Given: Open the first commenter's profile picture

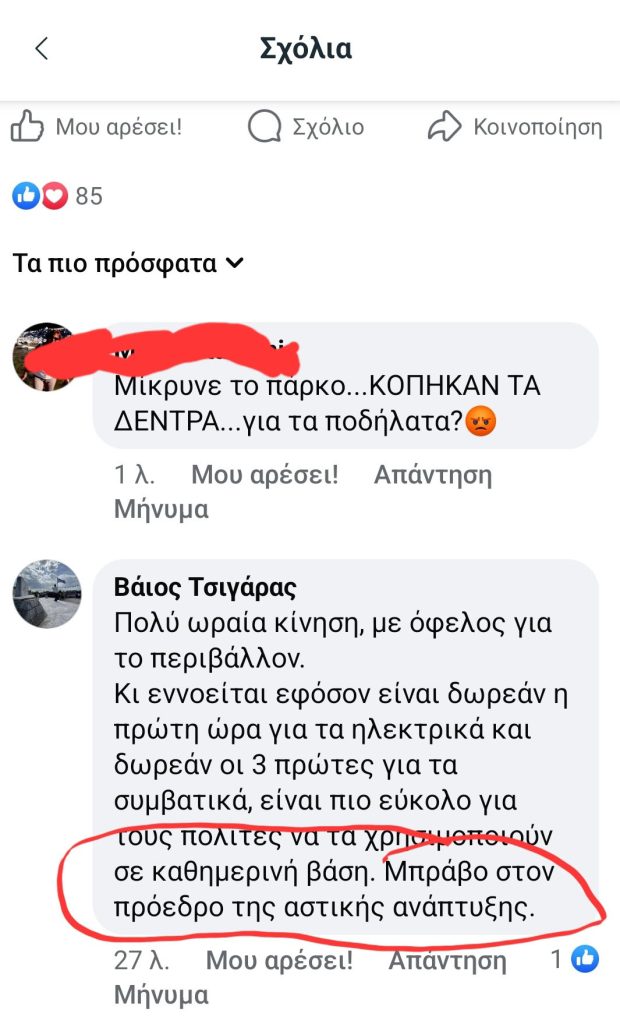Looking at the screenshot, I should point(45,357).
